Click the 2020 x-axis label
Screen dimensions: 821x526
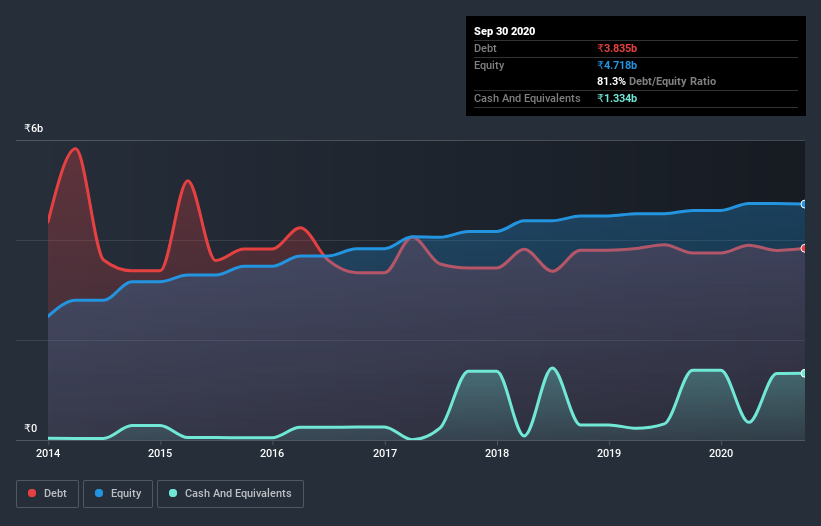click(x=721, y=453)
